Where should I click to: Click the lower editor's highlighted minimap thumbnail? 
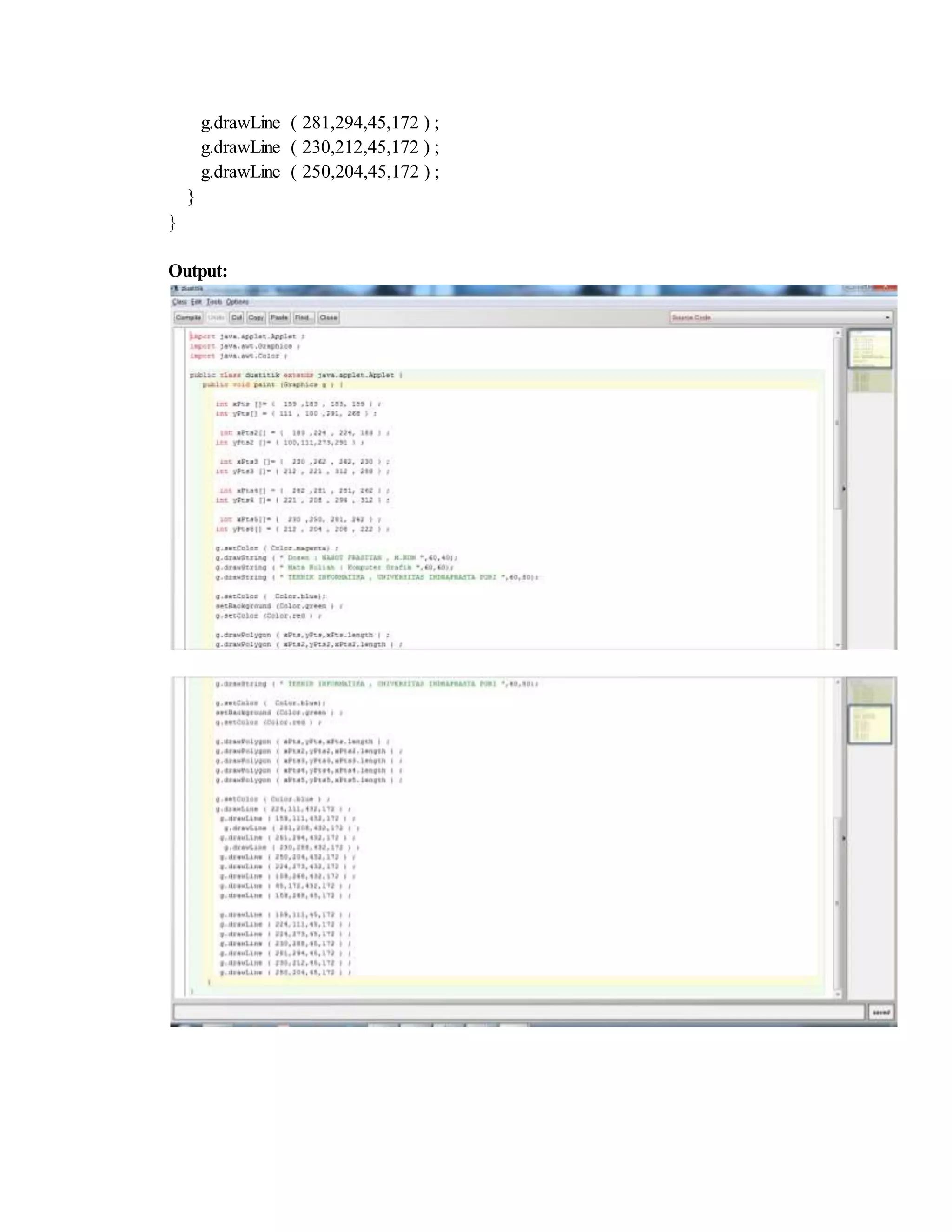tap(870, 724)
